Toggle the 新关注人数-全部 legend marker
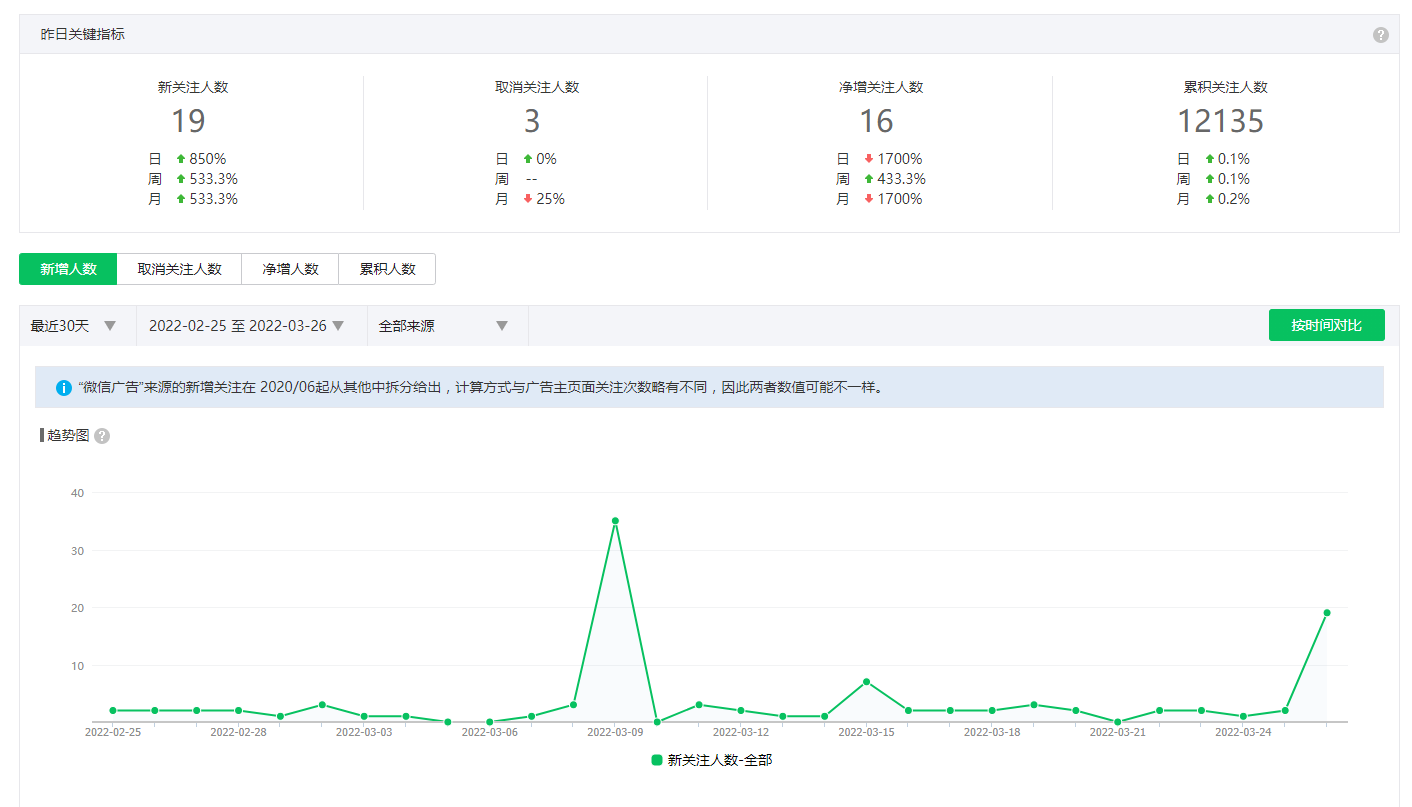 click(x=657, y=760)
